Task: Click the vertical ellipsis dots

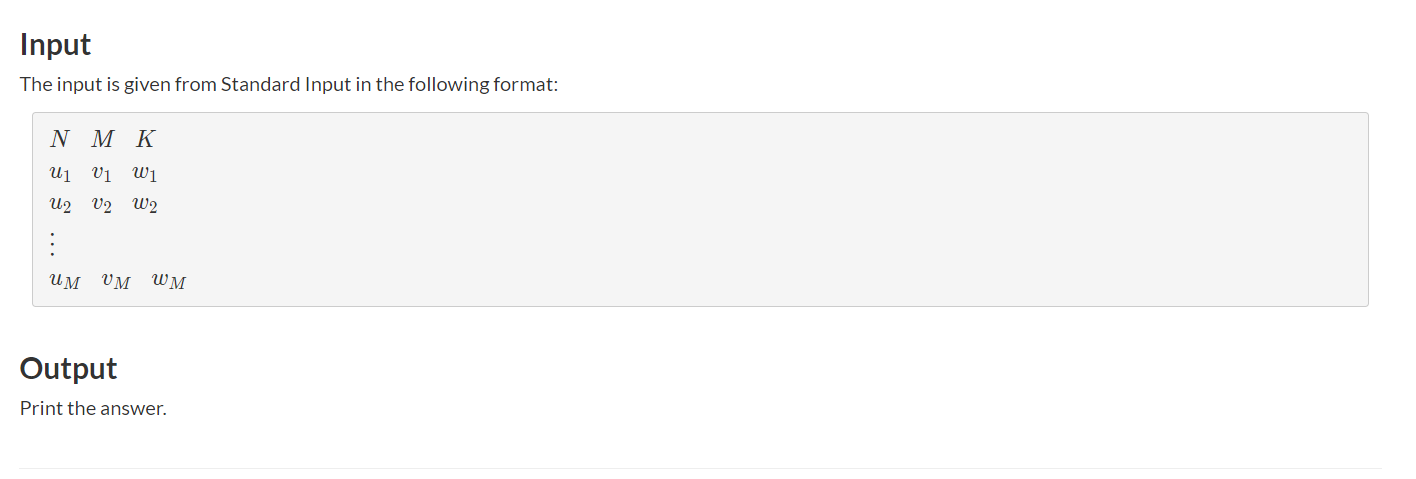Action: tap(52, 243)
